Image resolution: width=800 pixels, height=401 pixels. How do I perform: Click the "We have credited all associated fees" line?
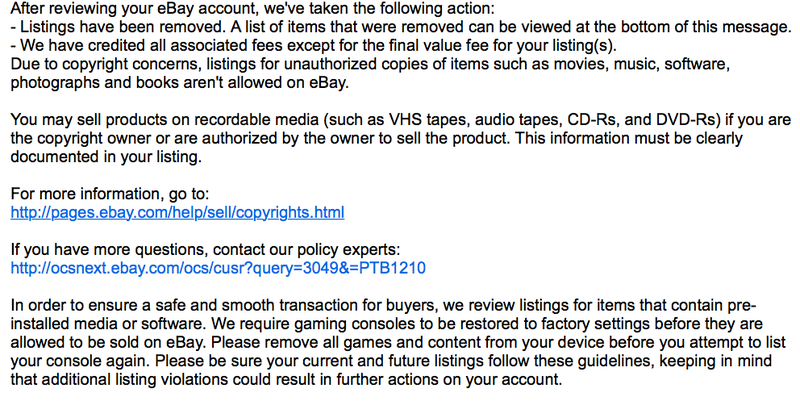(314, 46)
